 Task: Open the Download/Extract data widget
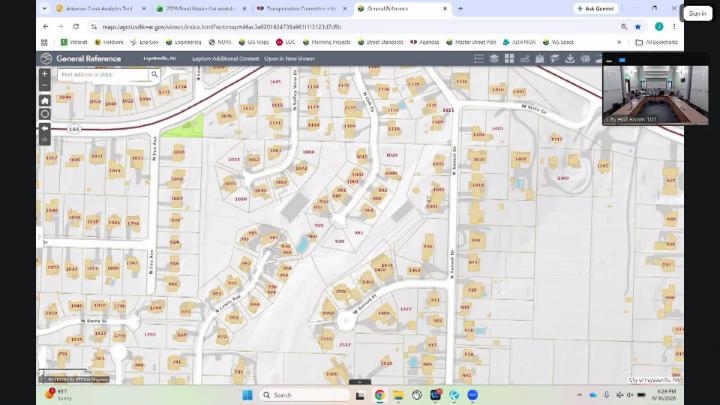[570, 58]
